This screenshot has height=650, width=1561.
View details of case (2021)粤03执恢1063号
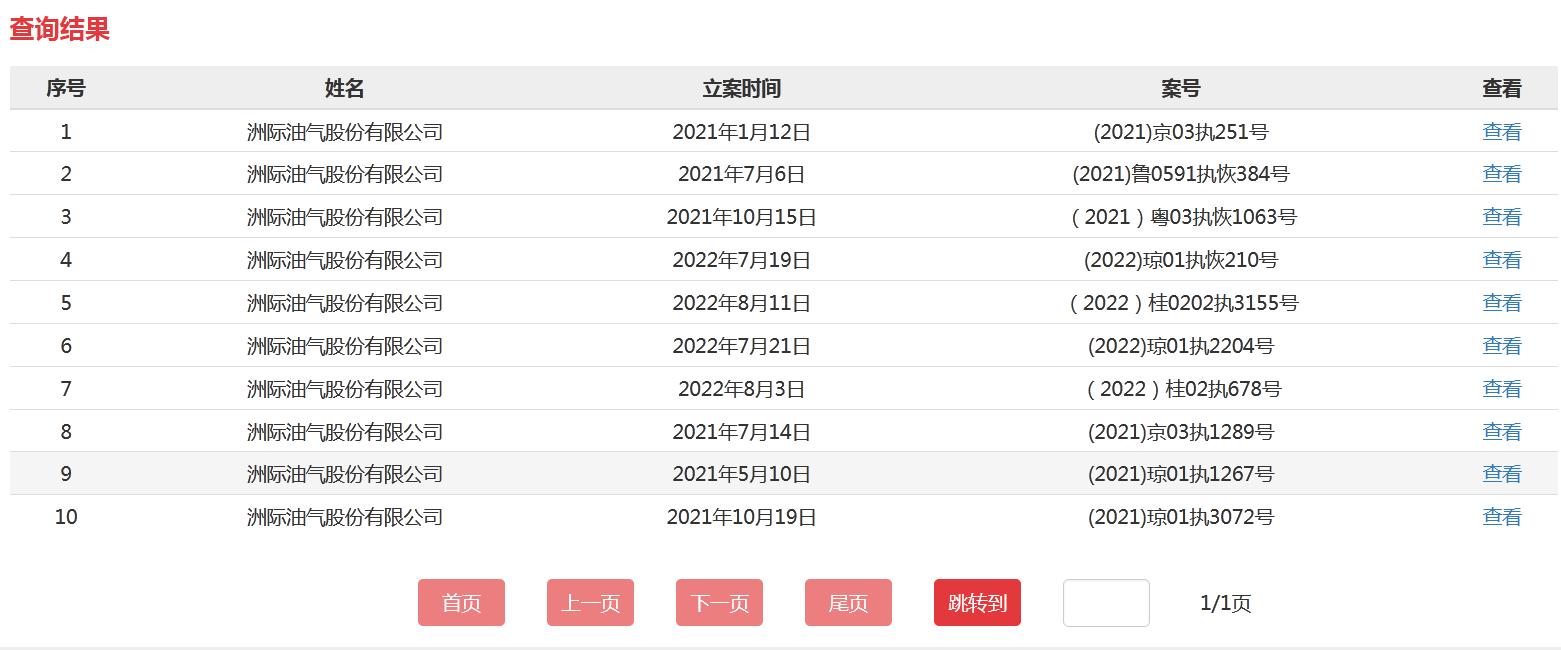[x=1501, y=217]
